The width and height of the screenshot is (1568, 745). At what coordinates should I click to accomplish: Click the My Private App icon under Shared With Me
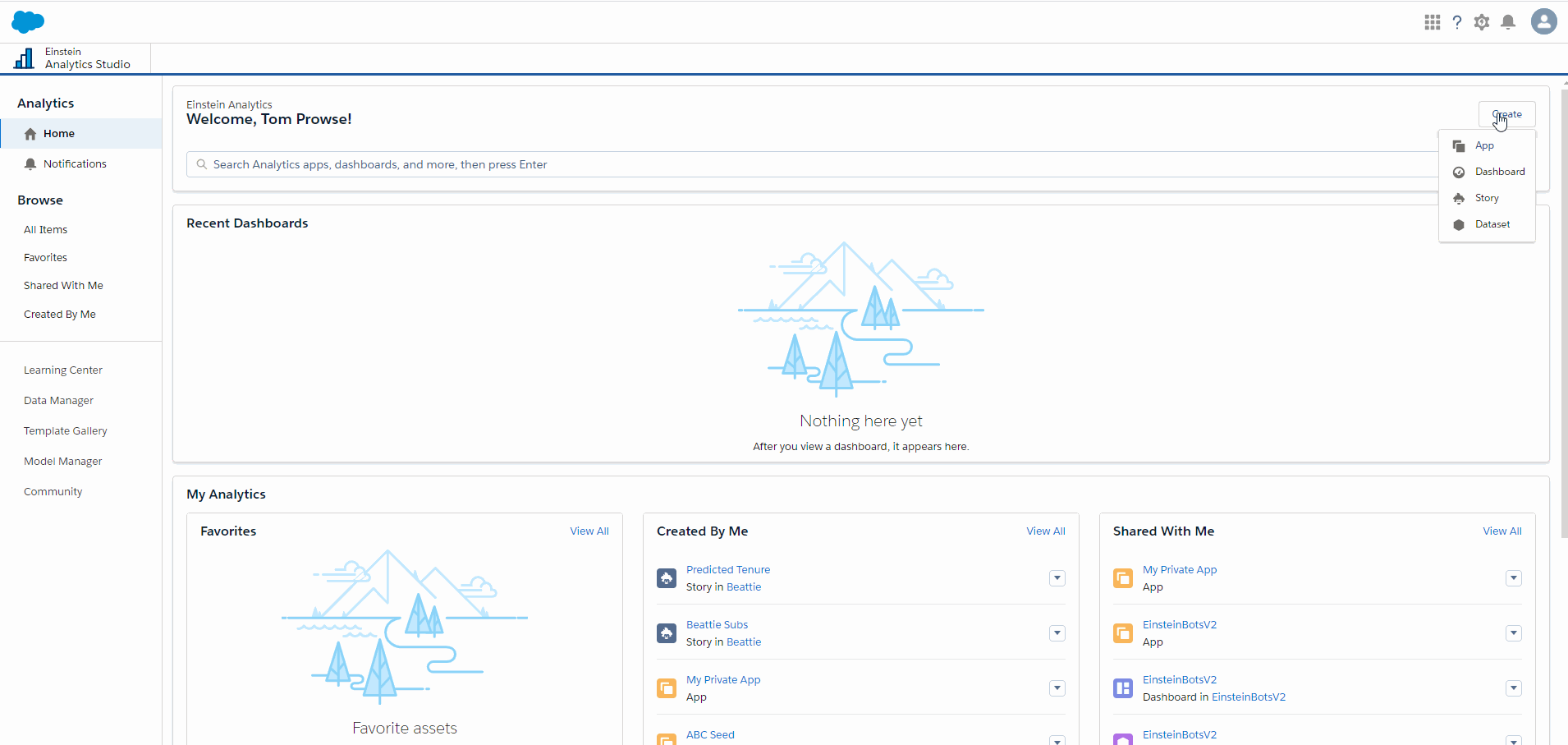pyautogui.click(x=1123, y=578)
